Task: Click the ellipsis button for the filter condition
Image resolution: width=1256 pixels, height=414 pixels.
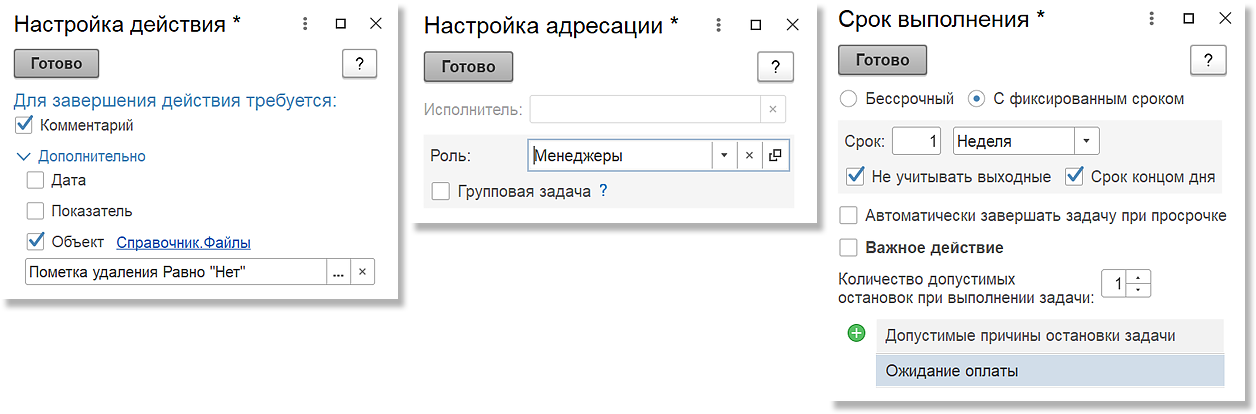Action: click(338, 272)
